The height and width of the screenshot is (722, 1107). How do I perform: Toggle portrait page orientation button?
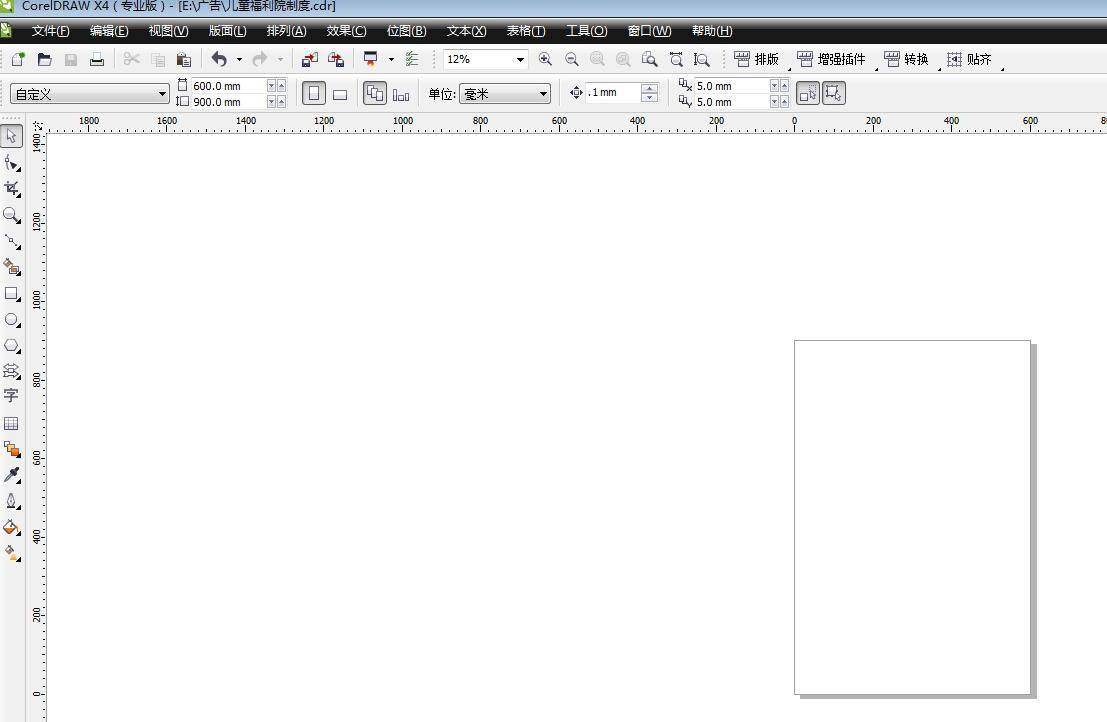point(314,94)
